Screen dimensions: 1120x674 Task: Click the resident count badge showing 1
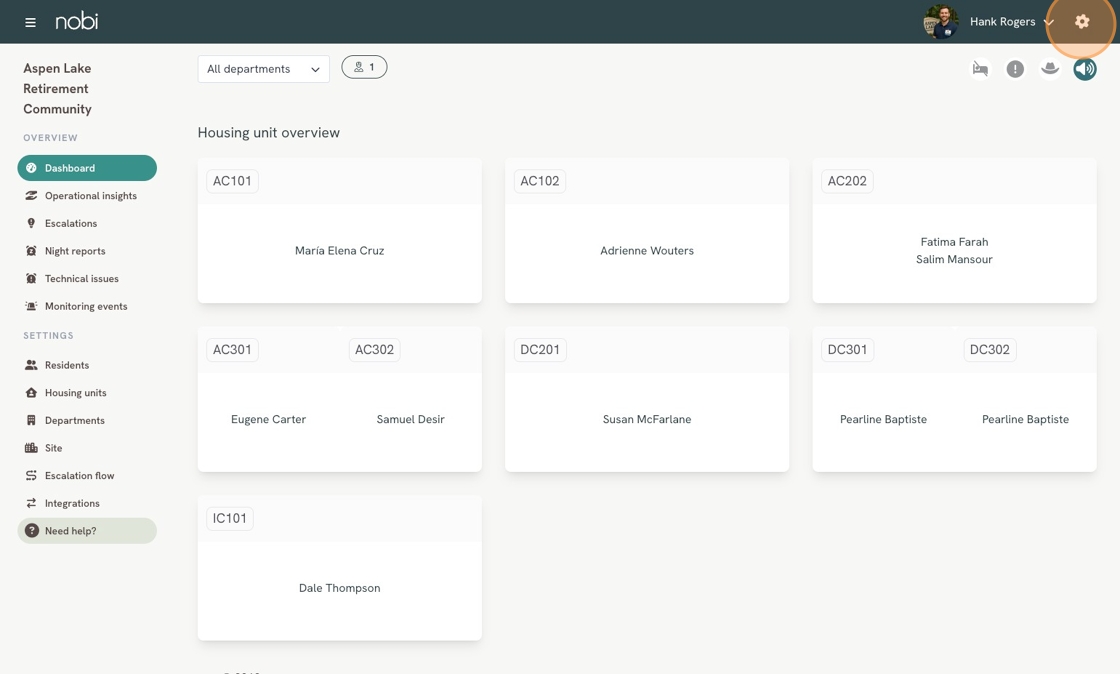pyautogui.click(x=364, y=67)
